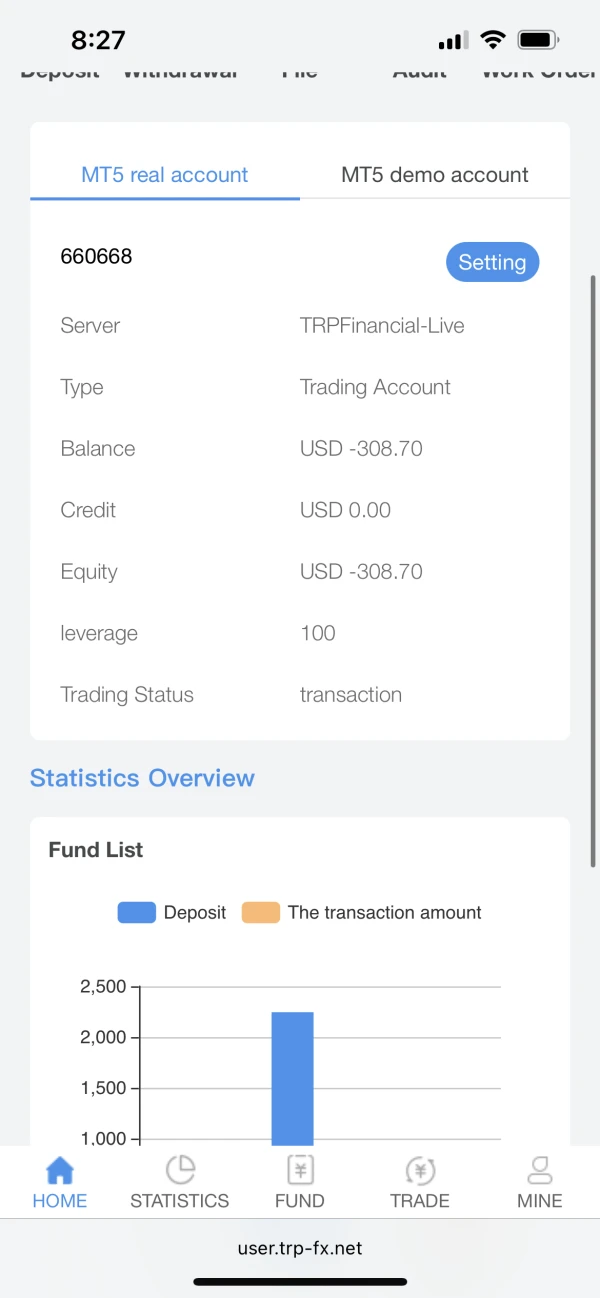Tap account number 660668
This screenshot has width=600, height=1298.
(x=96, y=256)
